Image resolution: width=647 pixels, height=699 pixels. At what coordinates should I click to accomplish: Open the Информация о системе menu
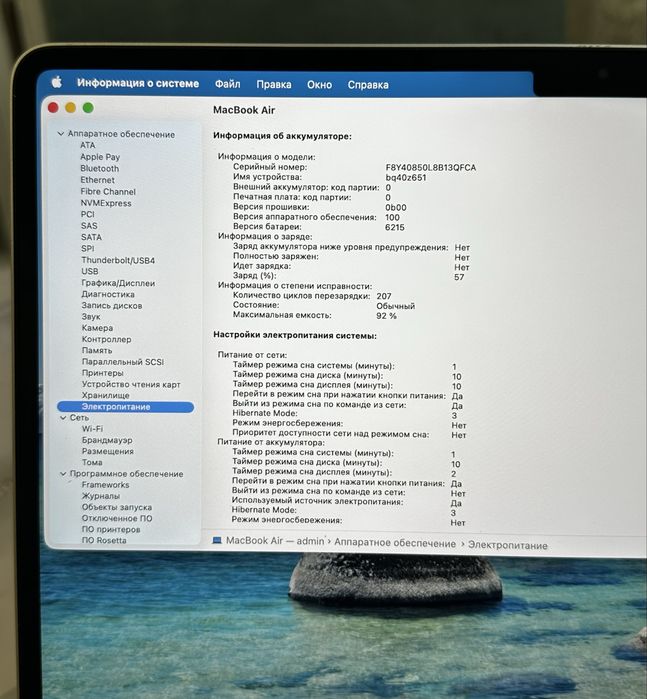[x=138, y=83]
